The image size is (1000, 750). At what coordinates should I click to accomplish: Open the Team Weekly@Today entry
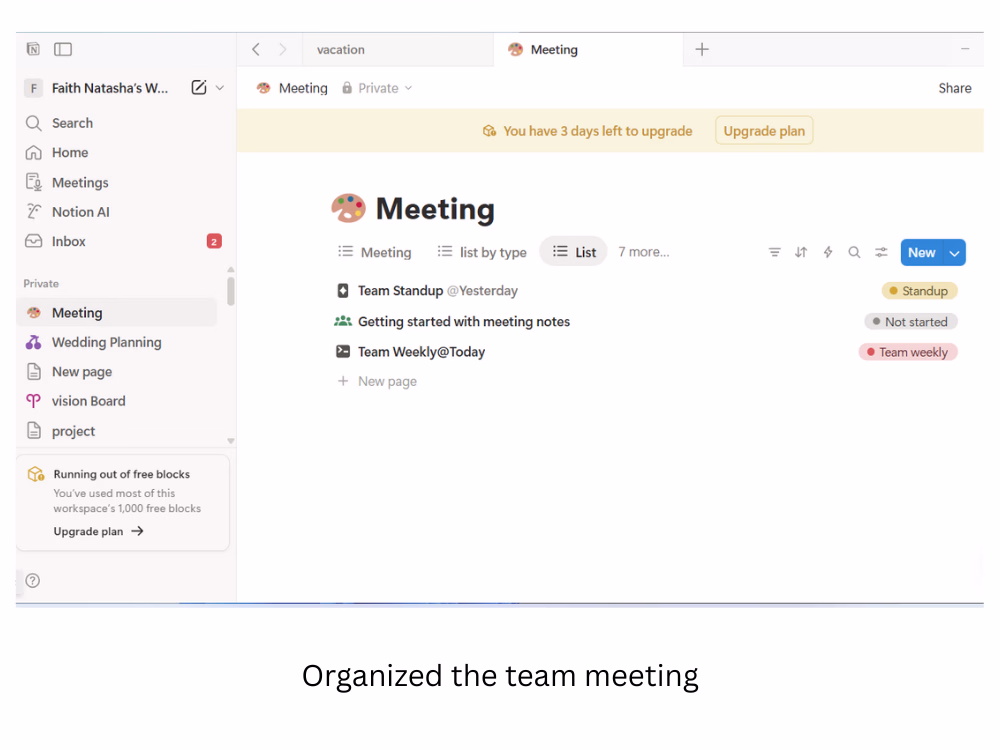(422, 351)
